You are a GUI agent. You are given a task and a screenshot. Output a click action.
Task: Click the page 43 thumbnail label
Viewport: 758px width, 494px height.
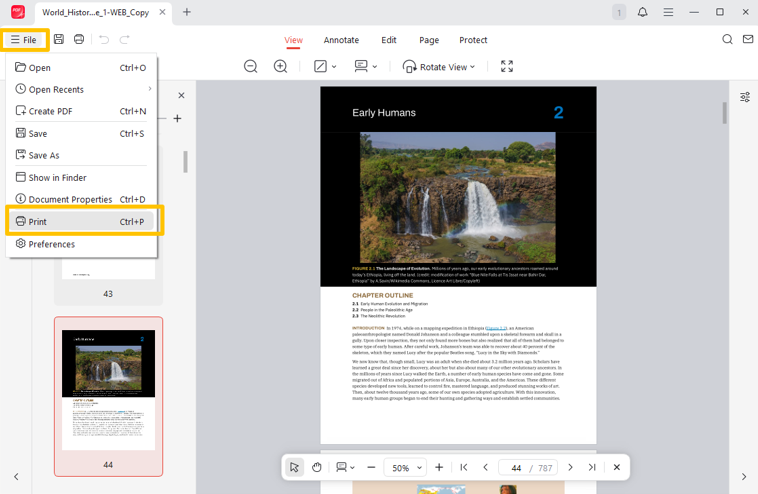point(108,294)
